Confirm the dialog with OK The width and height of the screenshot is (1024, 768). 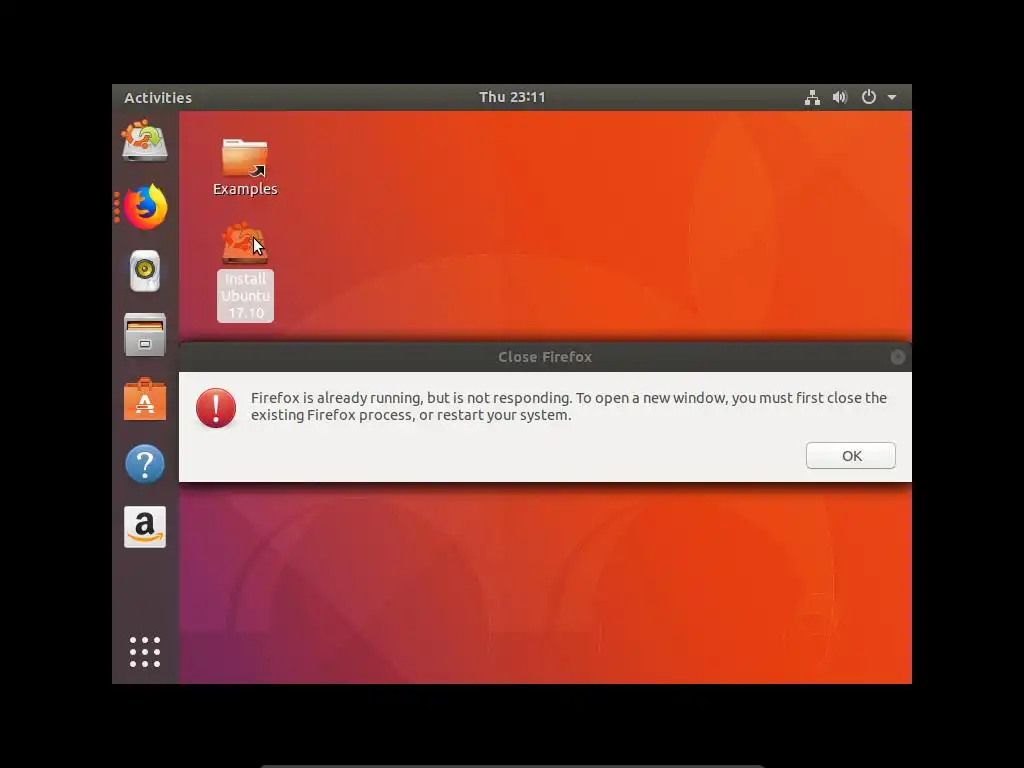pos(850,455)
